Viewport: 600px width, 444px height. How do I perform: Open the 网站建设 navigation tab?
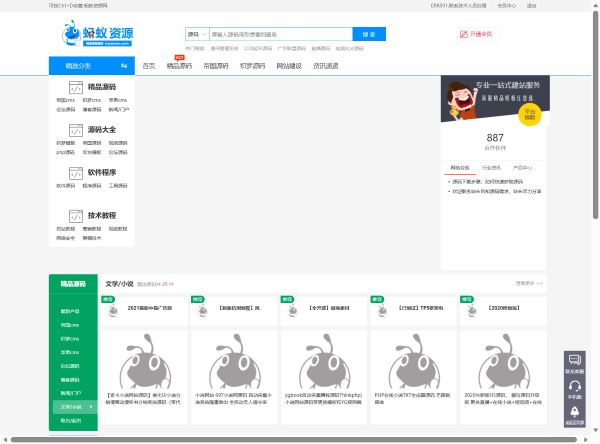click(x=289, y=66)
